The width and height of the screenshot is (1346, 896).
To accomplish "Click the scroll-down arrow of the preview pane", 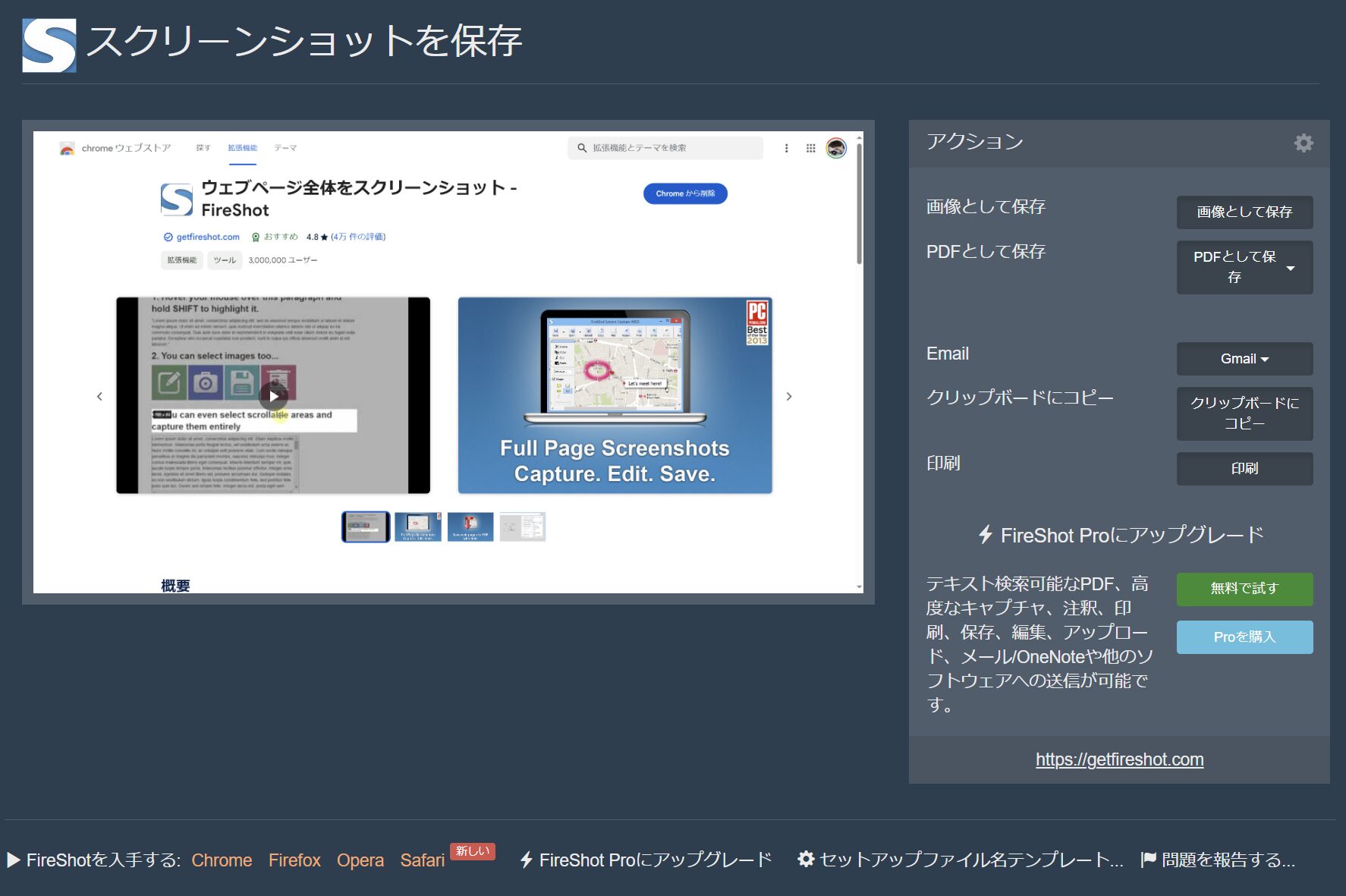I will tap(859, 587).
